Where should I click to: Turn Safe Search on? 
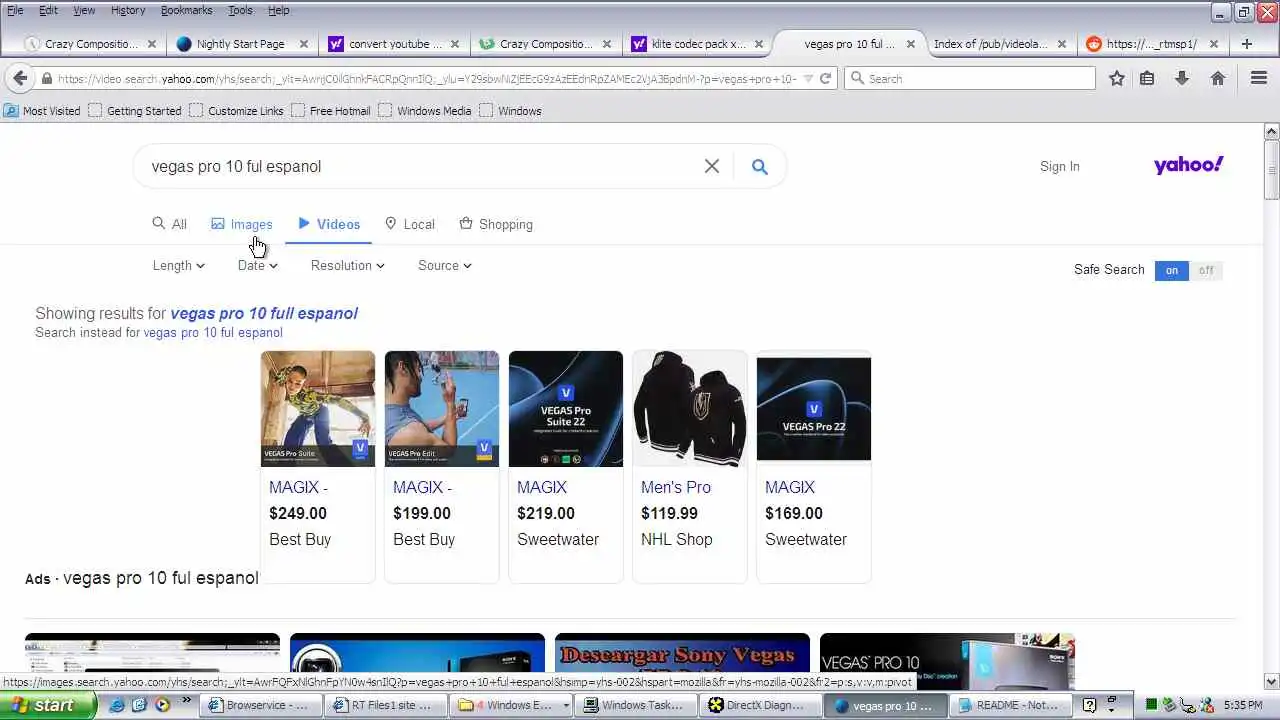pyautogui.click(x=1171, y=270)
